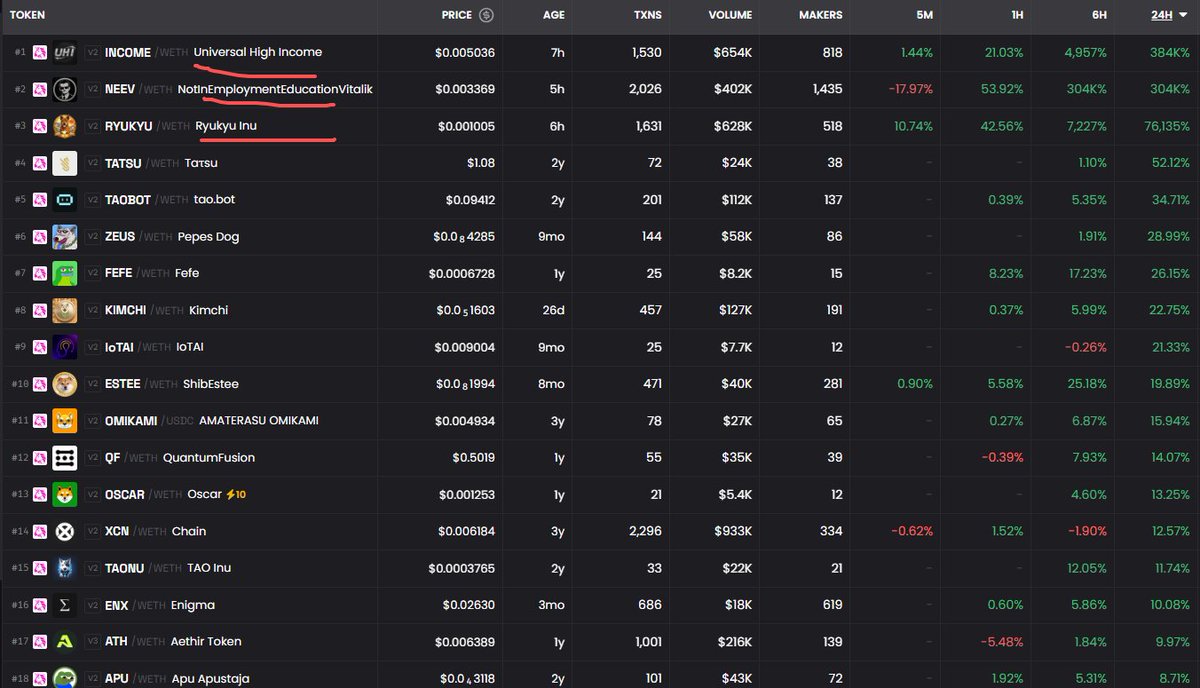Screen dimensions: 1200x688
Task: Click the ENX sigma token logo
Action: [x=65, y=605]
